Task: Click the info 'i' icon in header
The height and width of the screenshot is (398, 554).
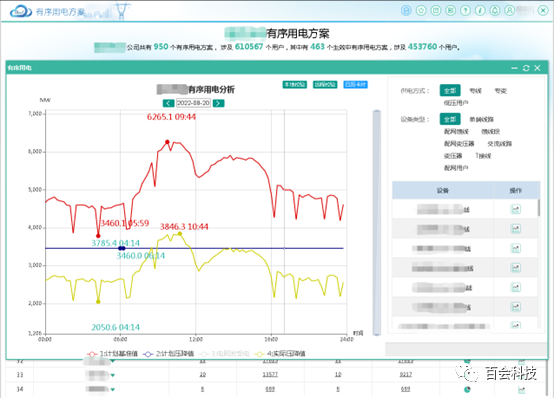Action: 480,11
